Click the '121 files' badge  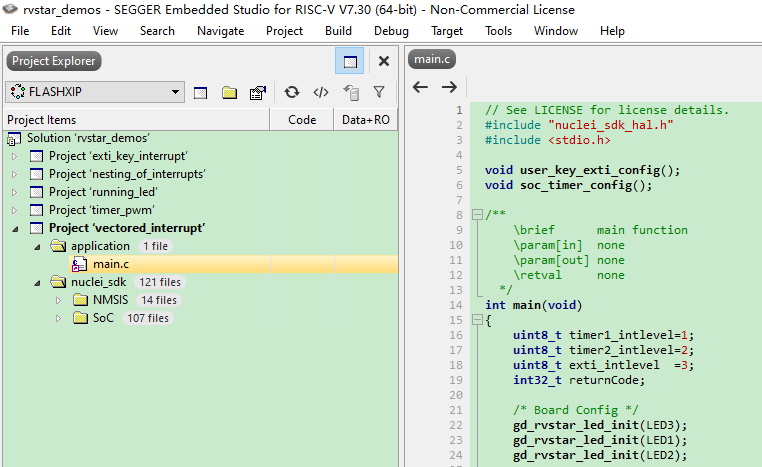point(160,282)
